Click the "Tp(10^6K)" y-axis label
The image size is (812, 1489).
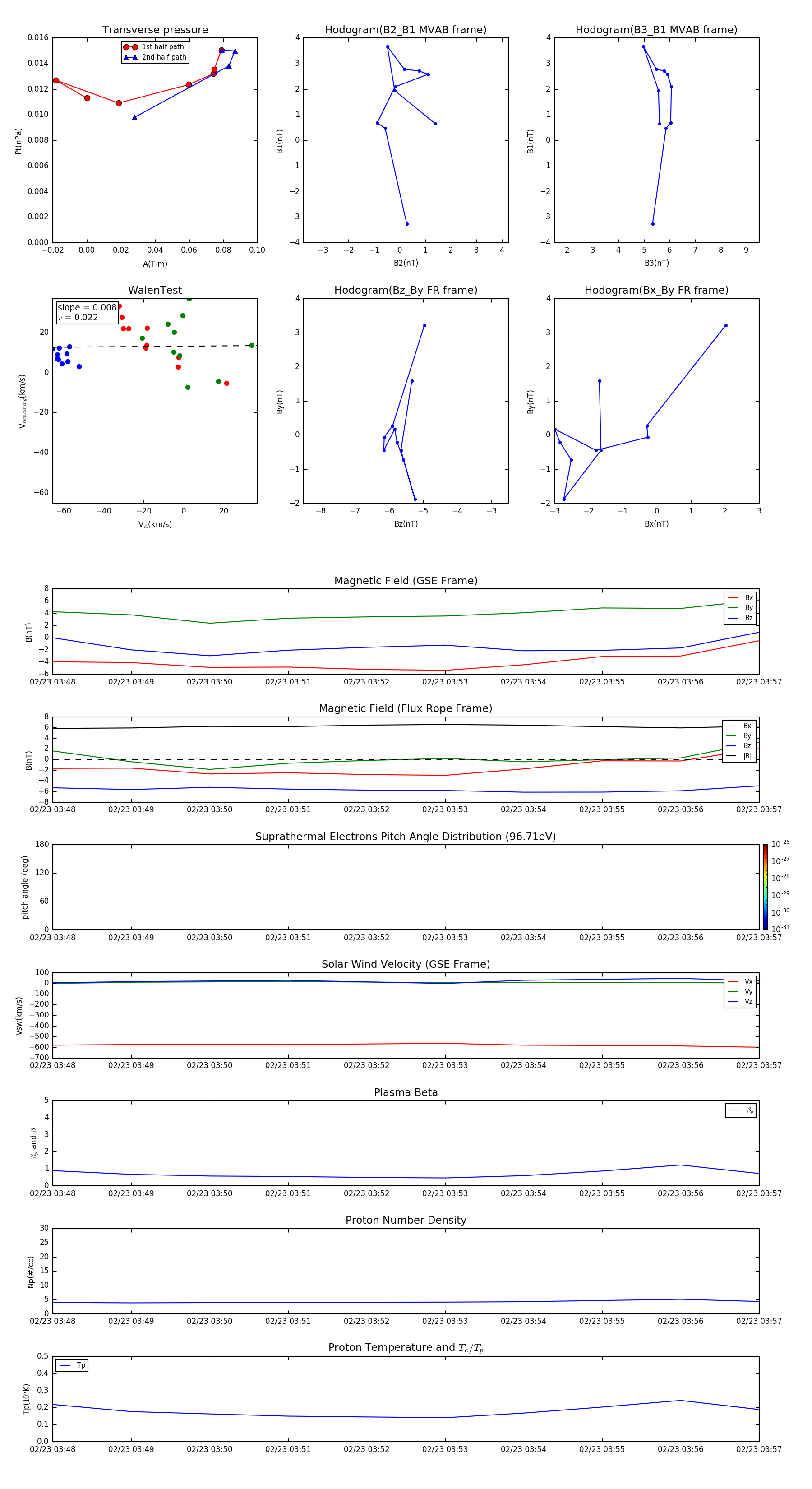click(x=26, y=1399)
